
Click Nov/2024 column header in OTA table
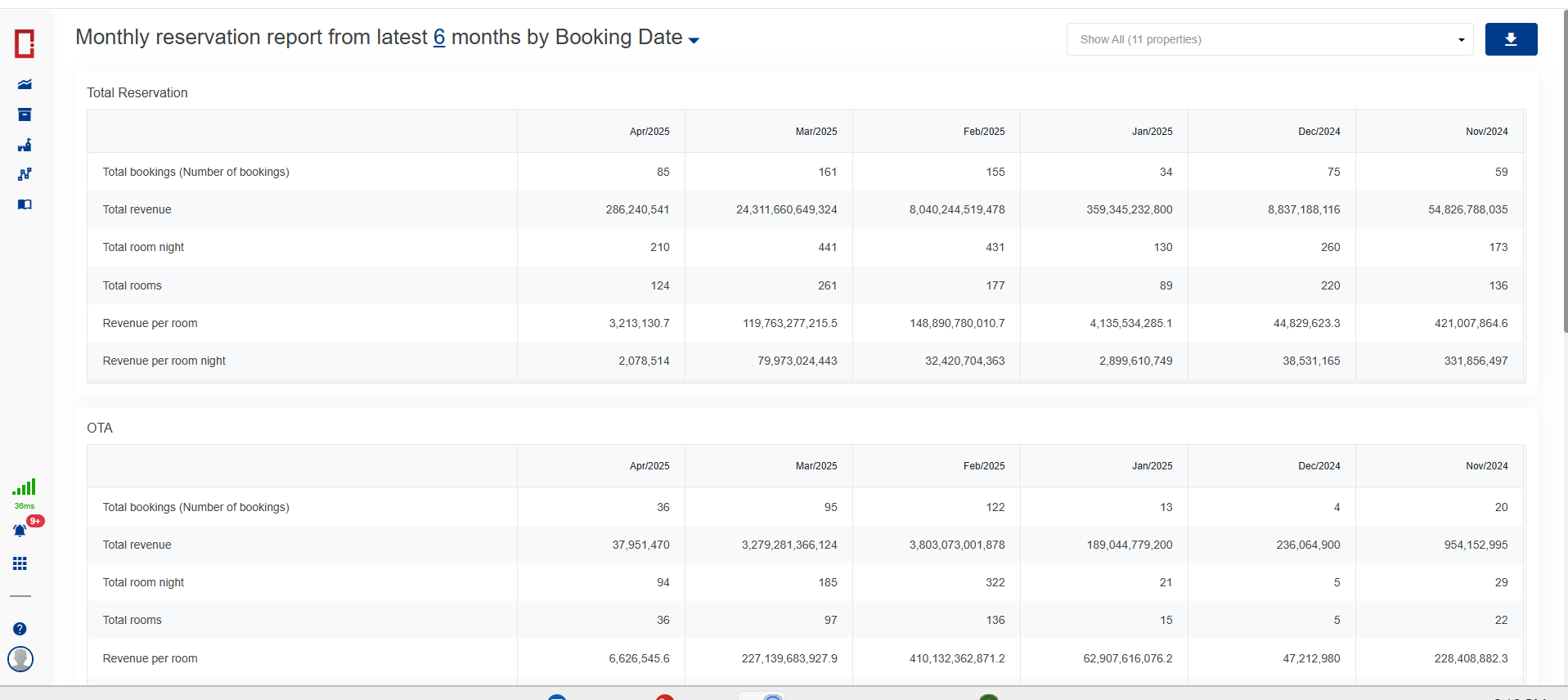[1486, 466]
